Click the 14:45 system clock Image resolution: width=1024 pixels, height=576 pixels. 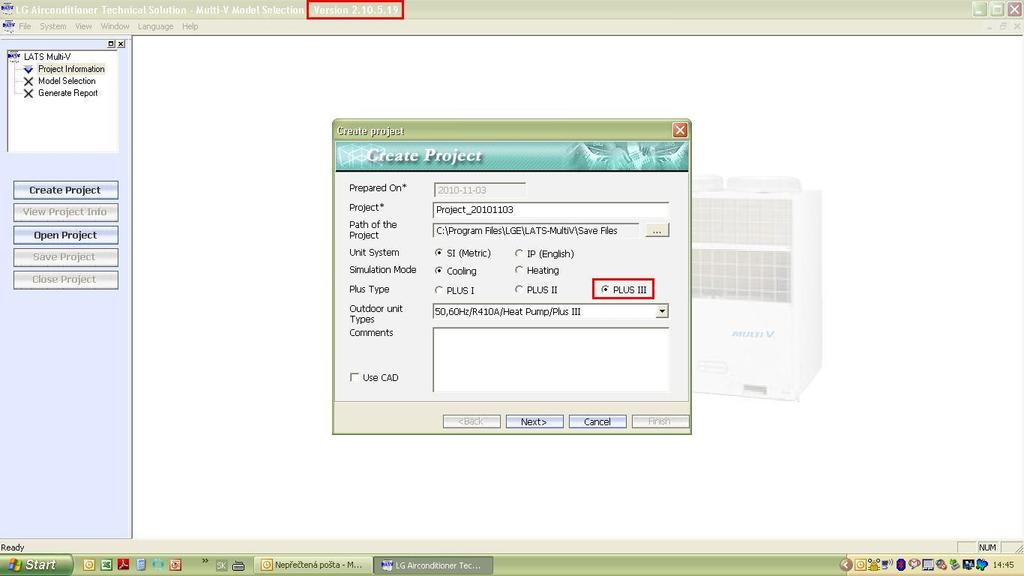tap(1003, 565)
